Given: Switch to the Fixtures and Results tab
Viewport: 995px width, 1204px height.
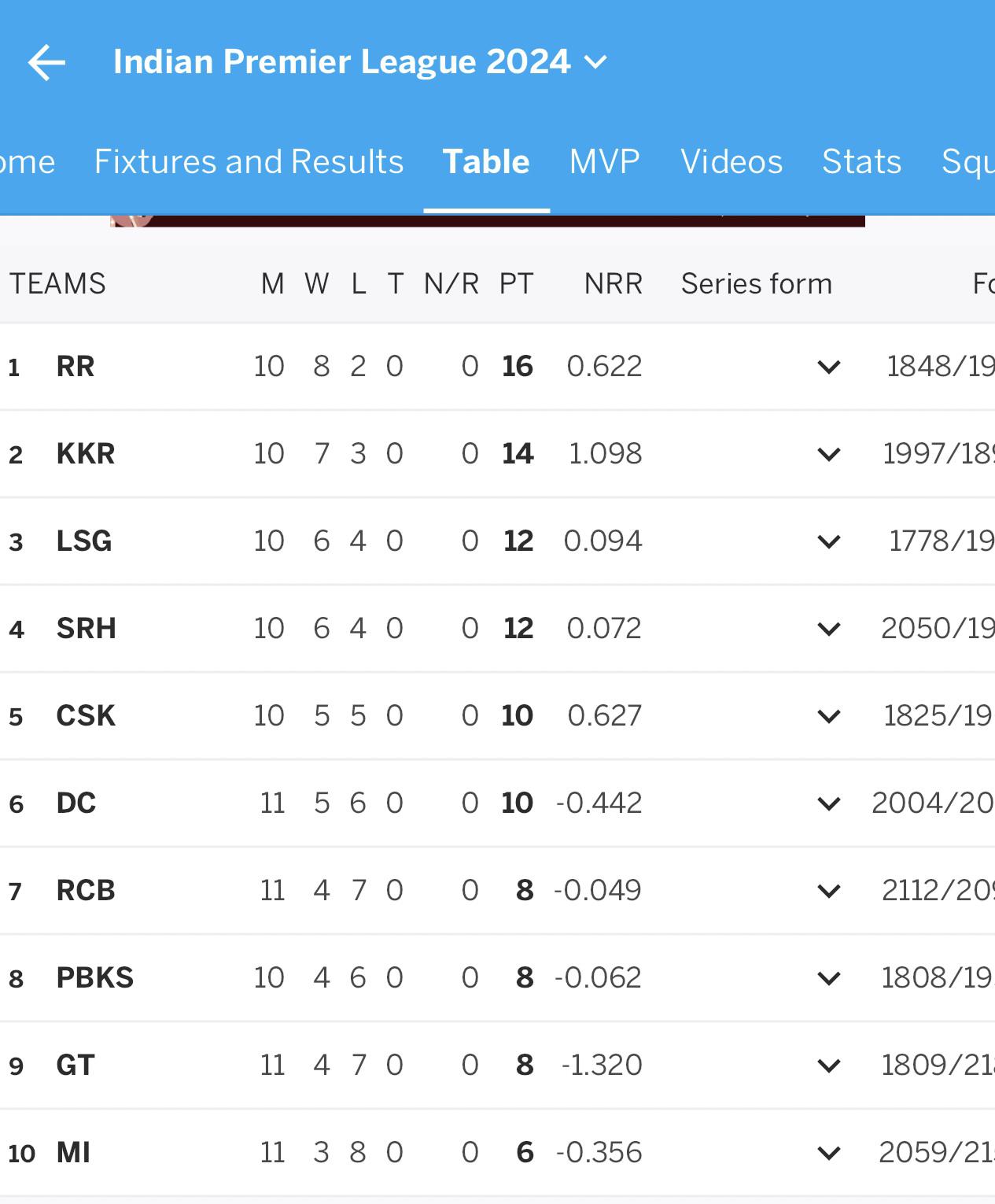Looking at the screenshot, I should [249, 161].
